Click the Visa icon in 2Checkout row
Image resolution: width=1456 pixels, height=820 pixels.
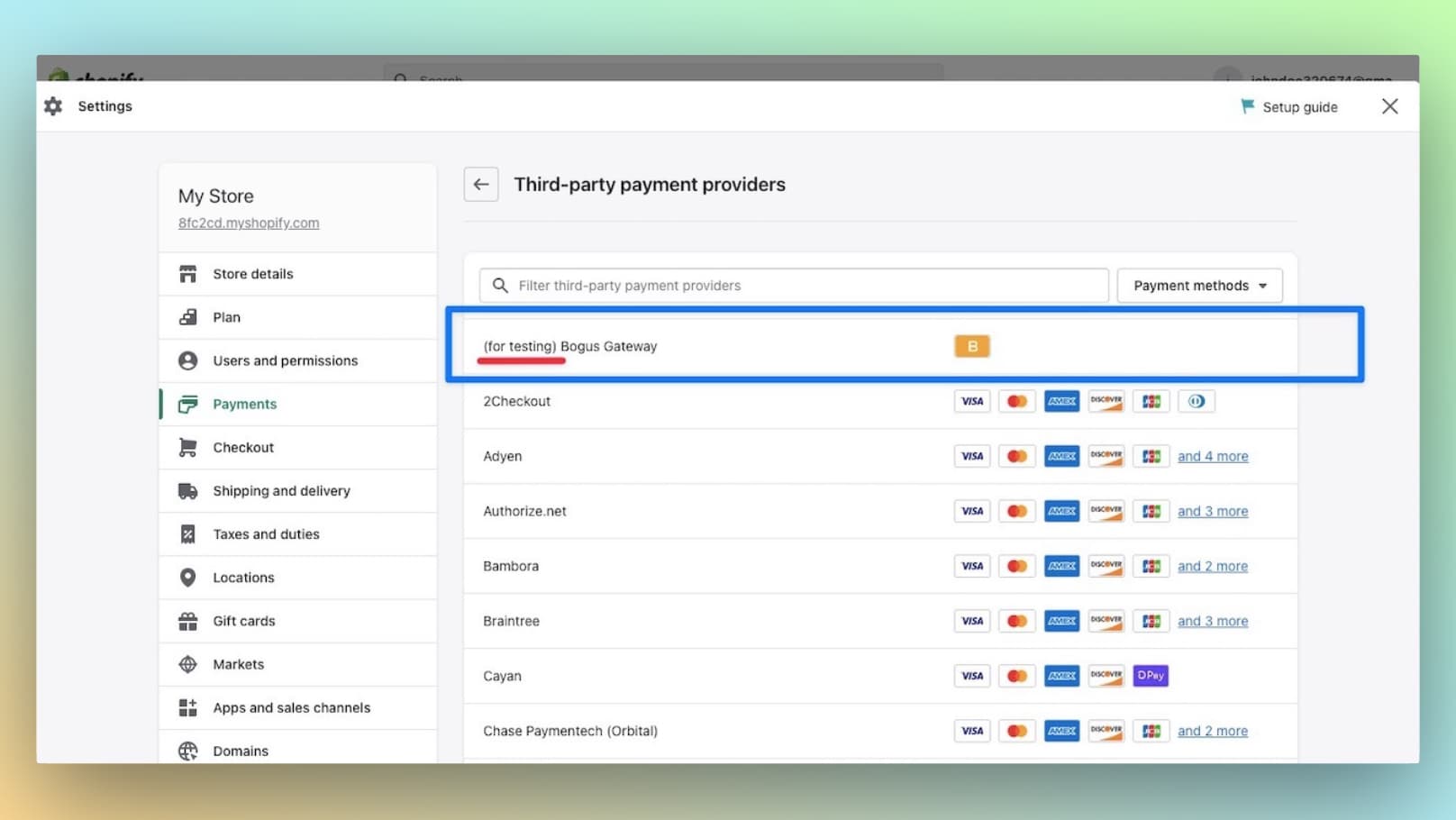click(x=972, y=401)
